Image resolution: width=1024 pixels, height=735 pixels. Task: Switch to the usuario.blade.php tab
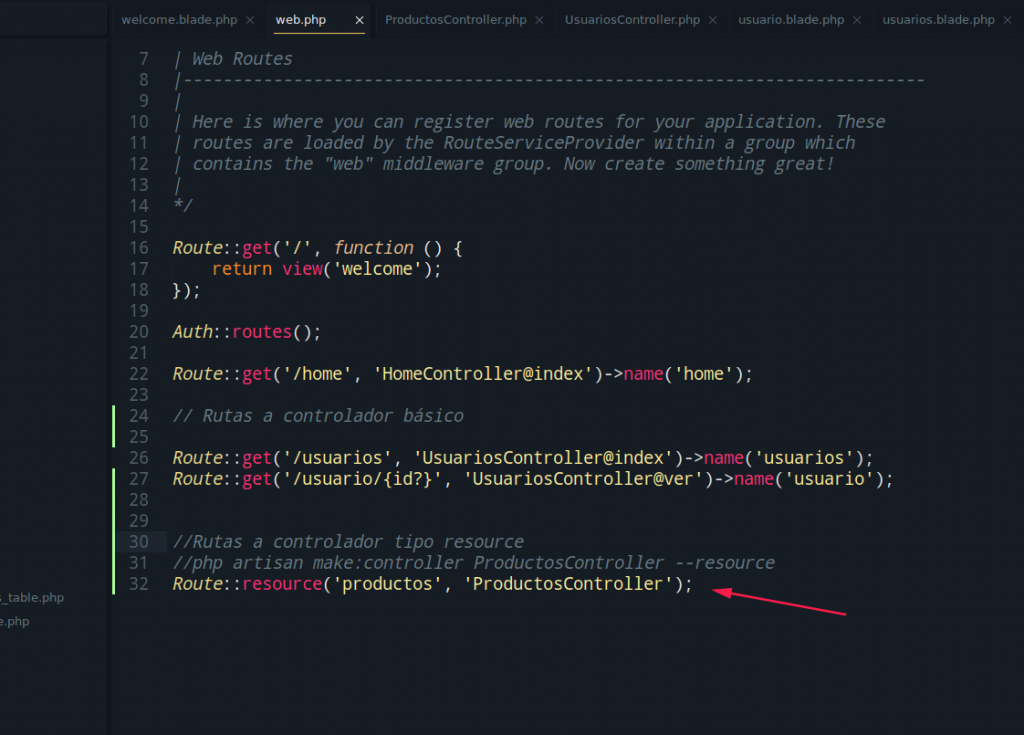791,20
